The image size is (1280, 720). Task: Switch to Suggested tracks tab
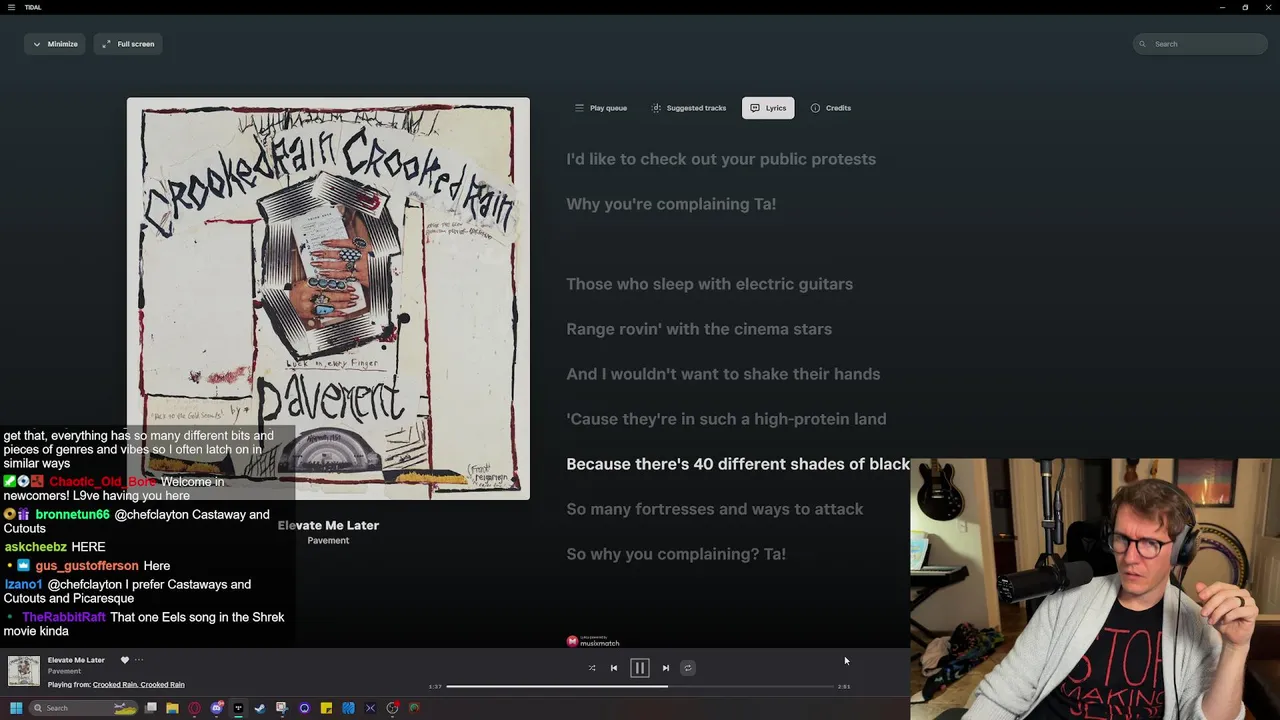point(689,108)
